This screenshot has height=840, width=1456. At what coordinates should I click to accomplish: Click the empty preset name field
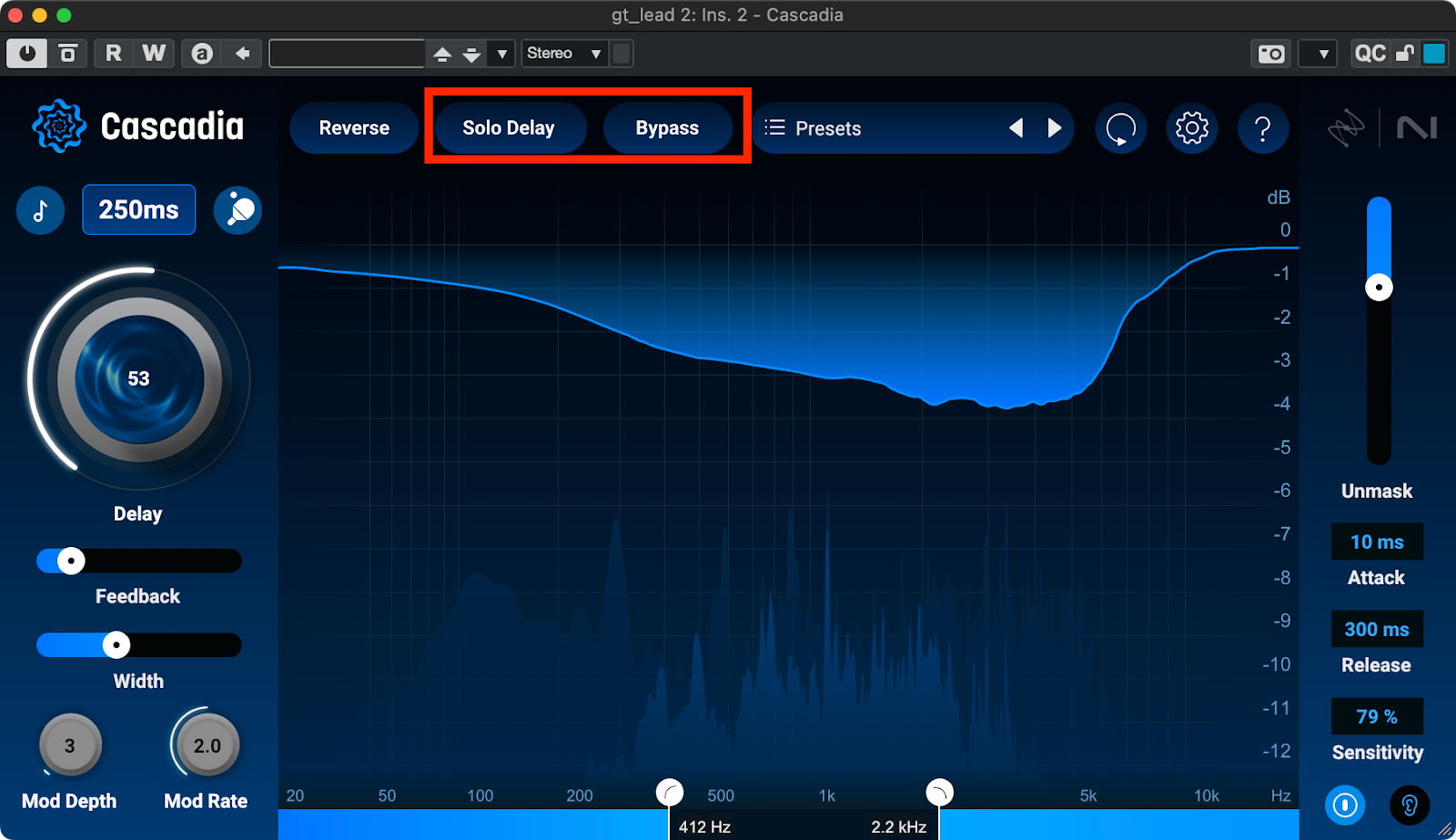tap(347, 54)
